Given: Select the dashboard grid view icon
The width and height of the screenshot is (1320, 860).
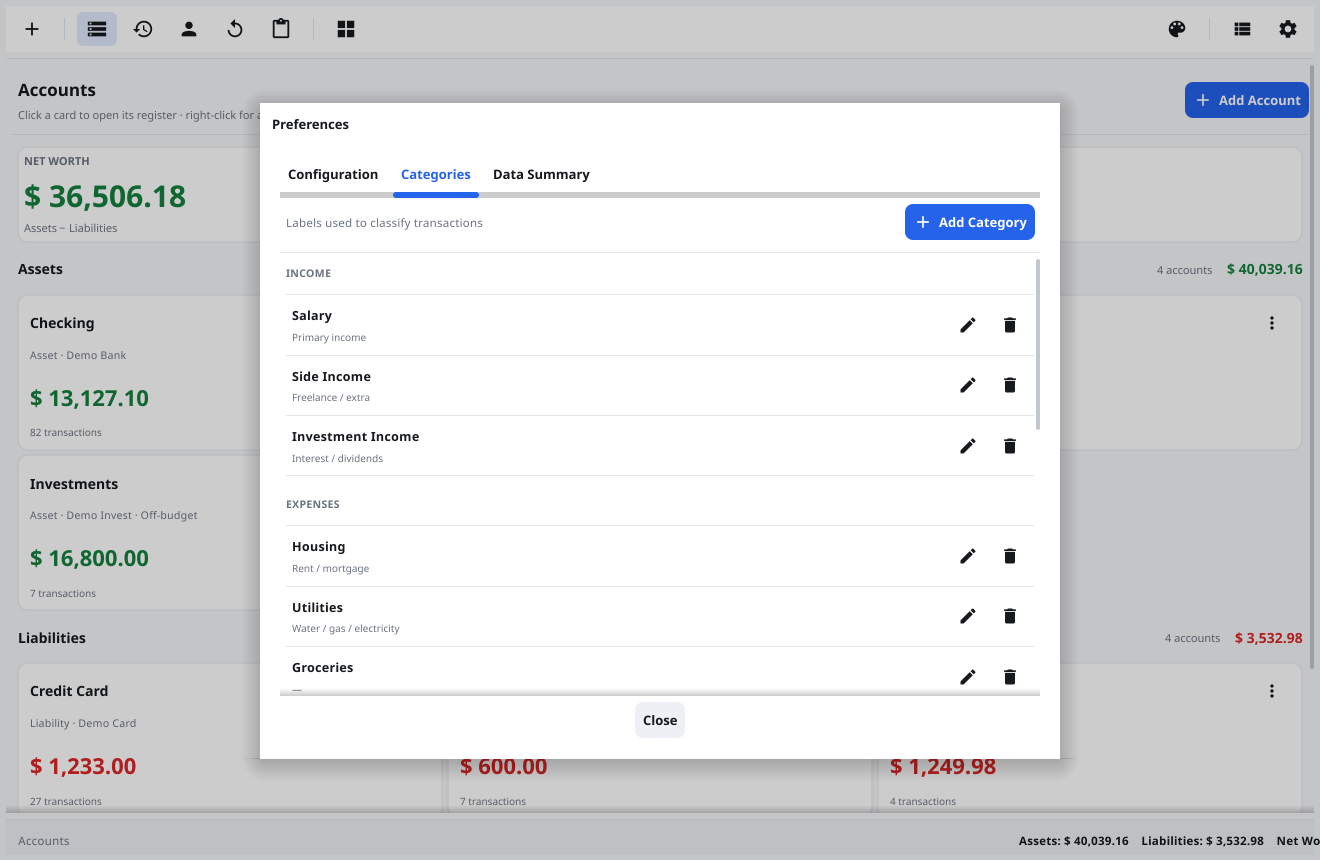Looking at the screenshot, I should click(x=346, y=29).
